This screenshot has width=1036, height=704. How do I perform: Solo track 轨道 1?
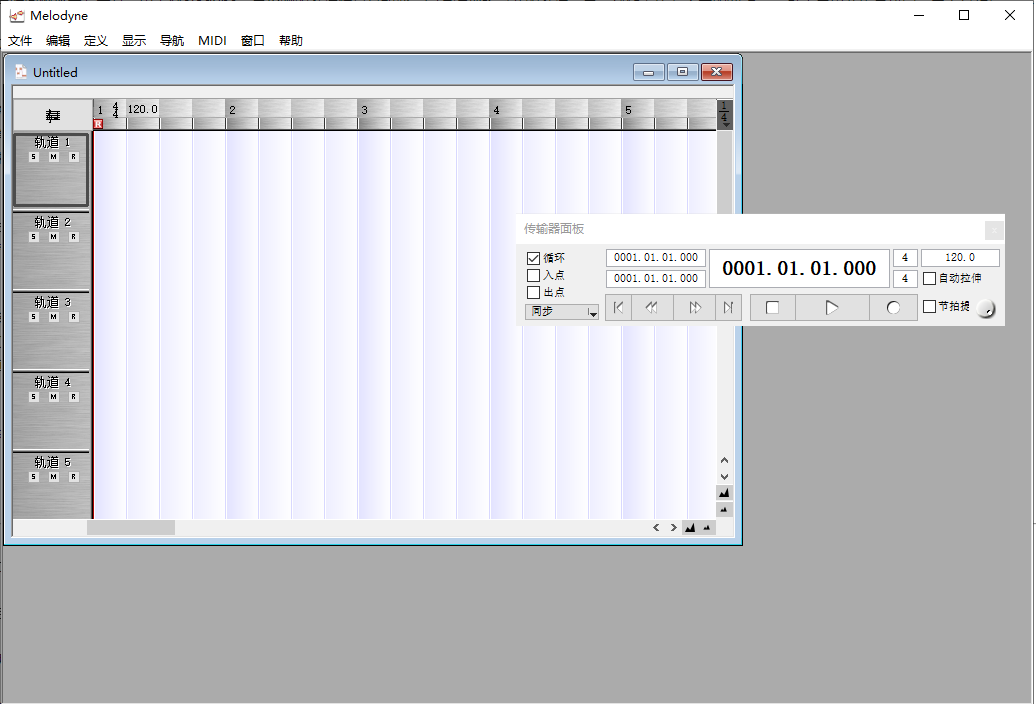(34, 157)
